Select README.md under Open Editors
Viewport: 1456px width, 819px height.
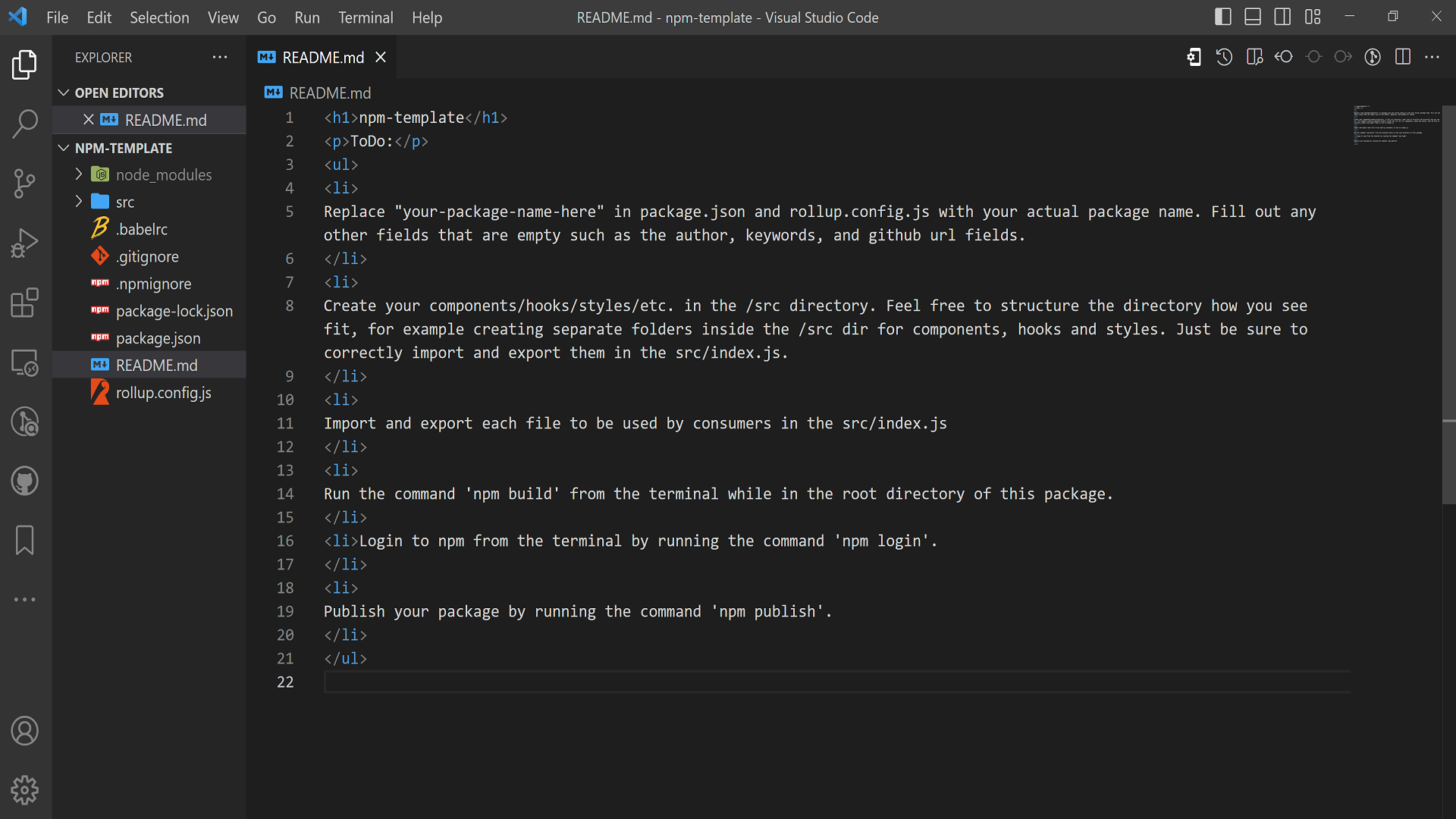(165, 120)
